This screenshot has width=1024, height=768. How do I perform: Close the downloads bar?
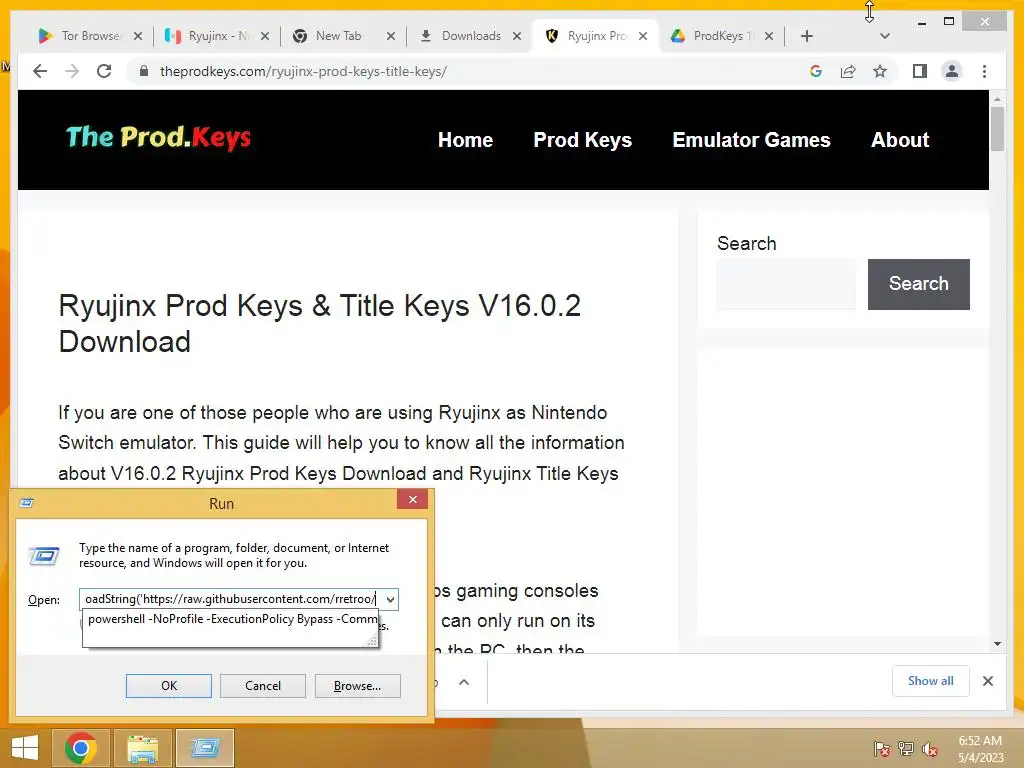(987, 681)
